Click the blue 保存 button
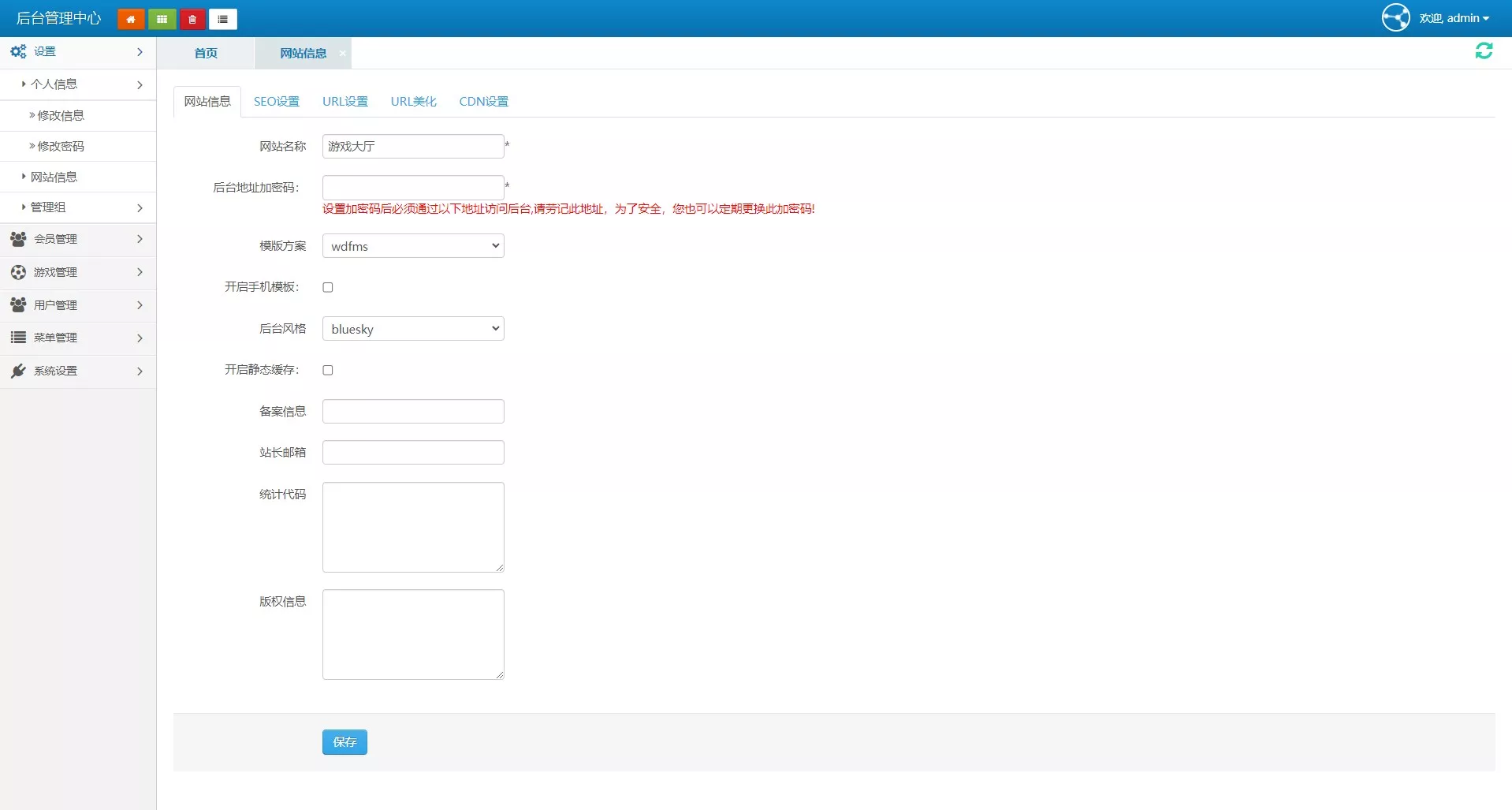The height and width of the screenshot is (810, 1512). click(x=344, y=742)
